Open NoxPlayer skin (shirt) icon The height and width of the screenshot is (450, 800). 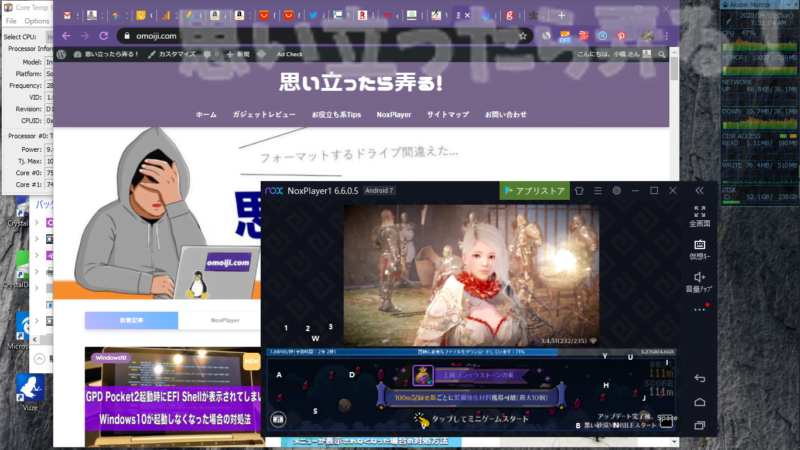[579, 191]
